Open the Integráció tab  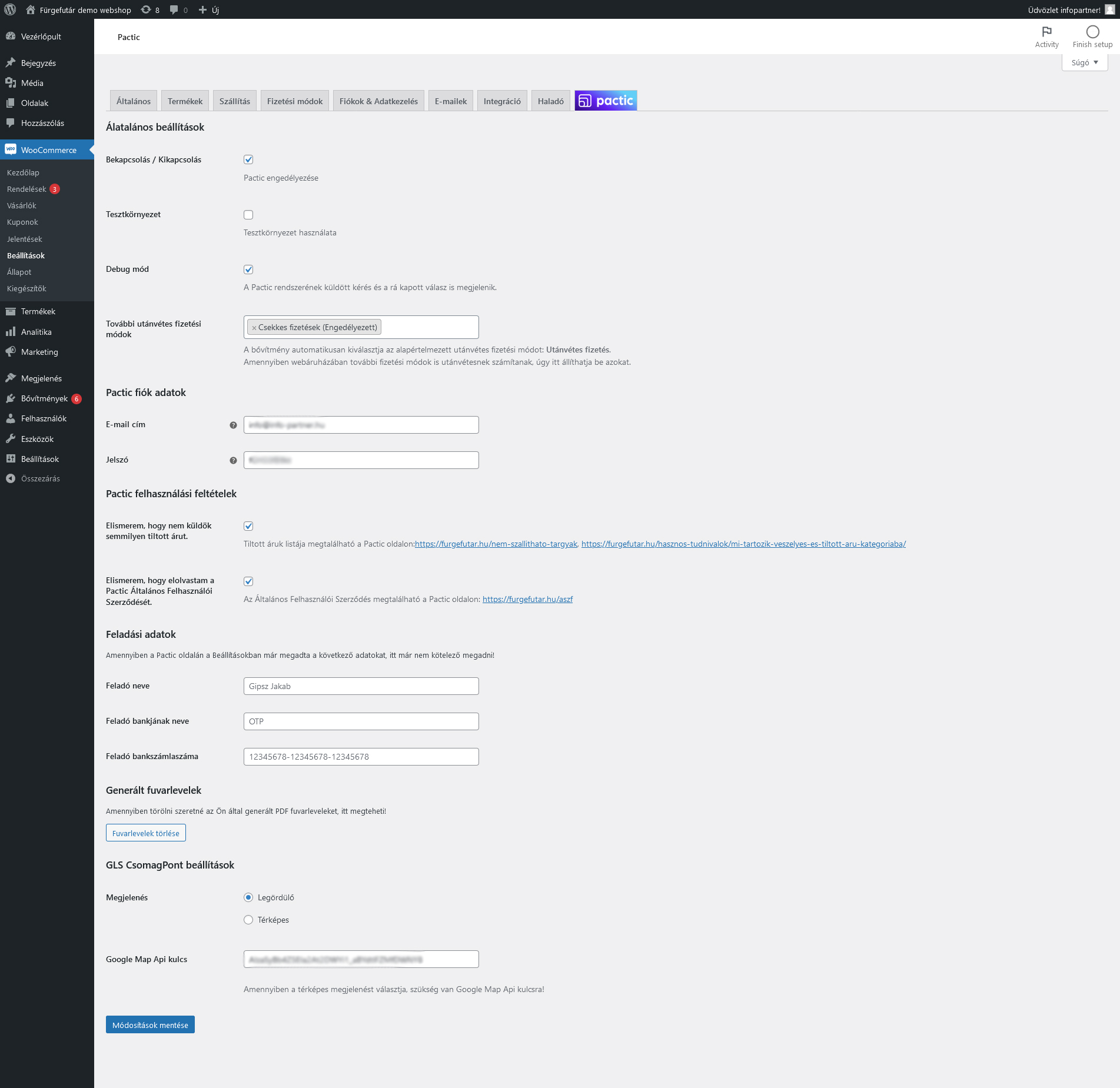(502, 101)
